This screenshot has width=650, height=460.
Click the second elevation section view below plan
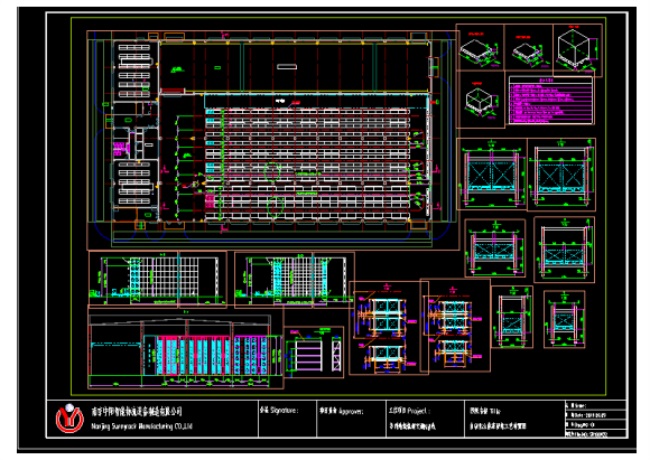click(290, 277)
